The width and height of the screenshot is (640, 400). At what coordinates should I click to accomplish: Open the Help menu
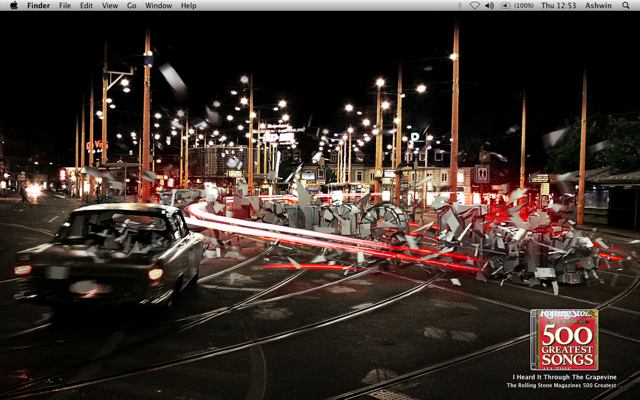click(x=189, y=6)
